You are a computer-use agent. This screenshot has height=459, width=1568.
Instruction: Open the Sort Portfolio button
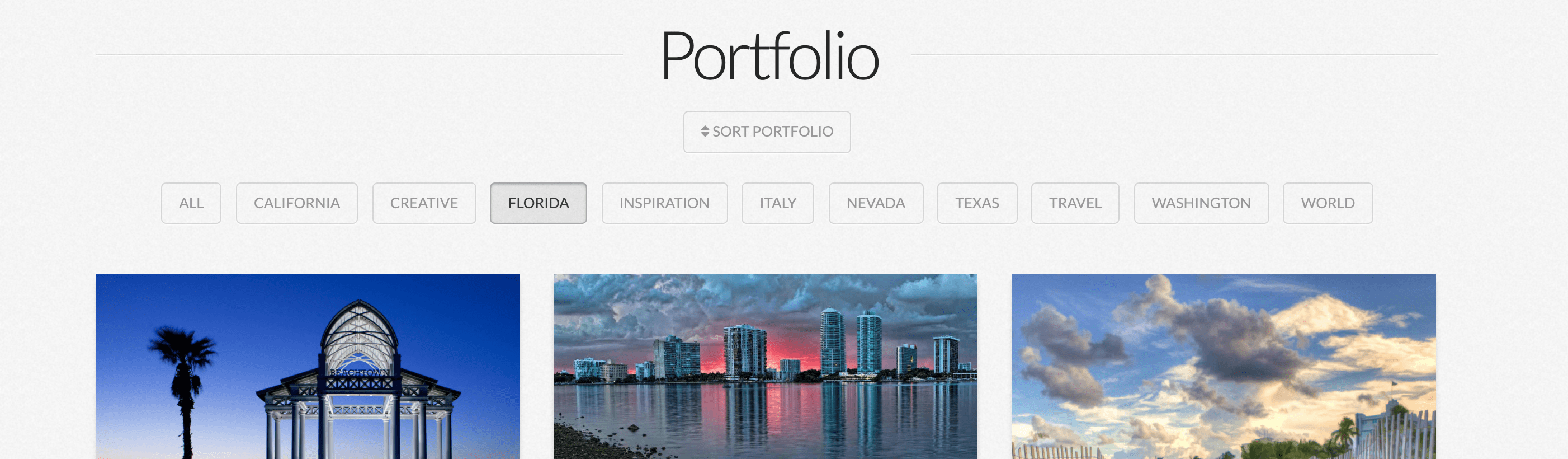click(x=766, y=132)
